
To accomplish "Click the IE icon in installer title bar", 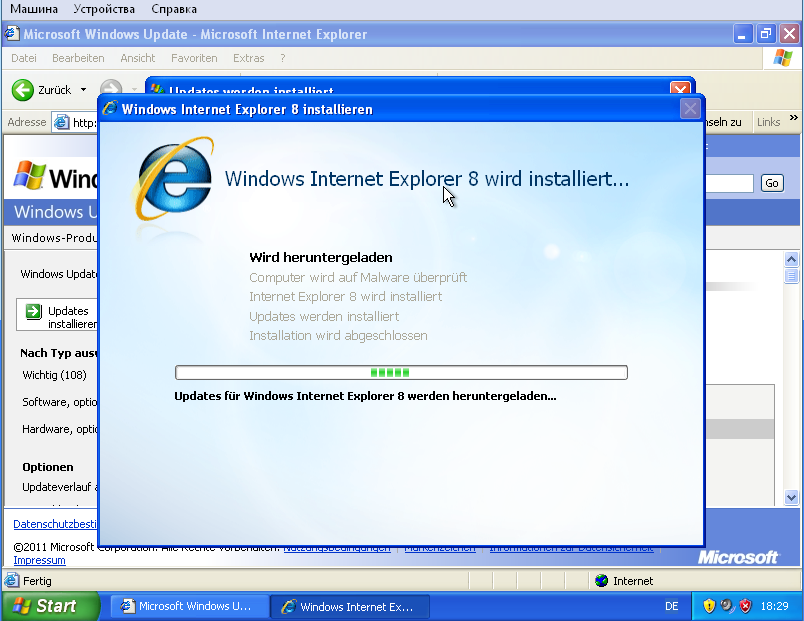I will (110, 109).
